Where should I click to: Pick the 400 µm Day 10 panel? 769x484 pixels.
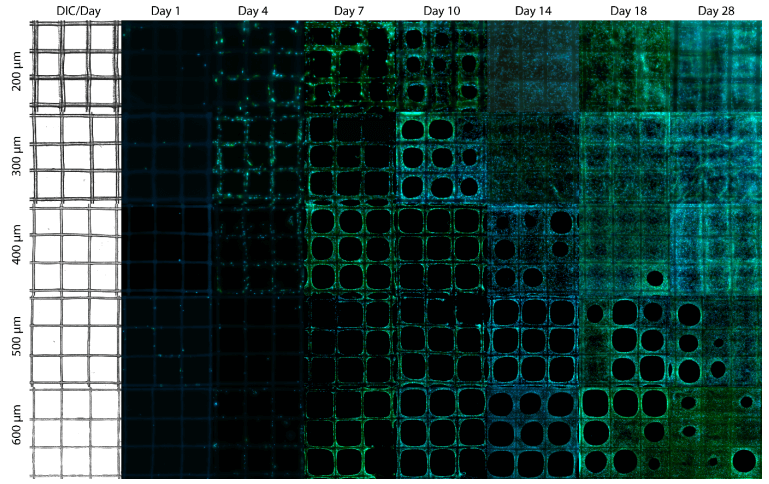[x=442, y=250]
